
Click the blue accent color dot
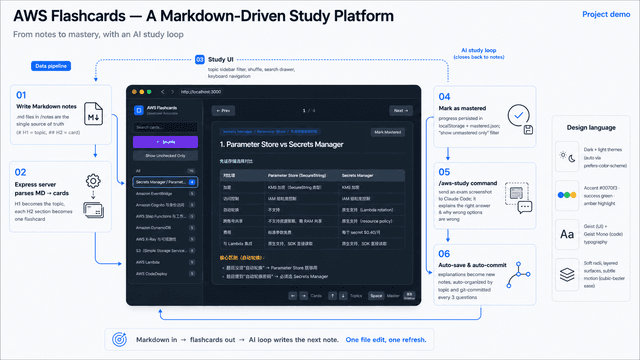coord(561,195)
